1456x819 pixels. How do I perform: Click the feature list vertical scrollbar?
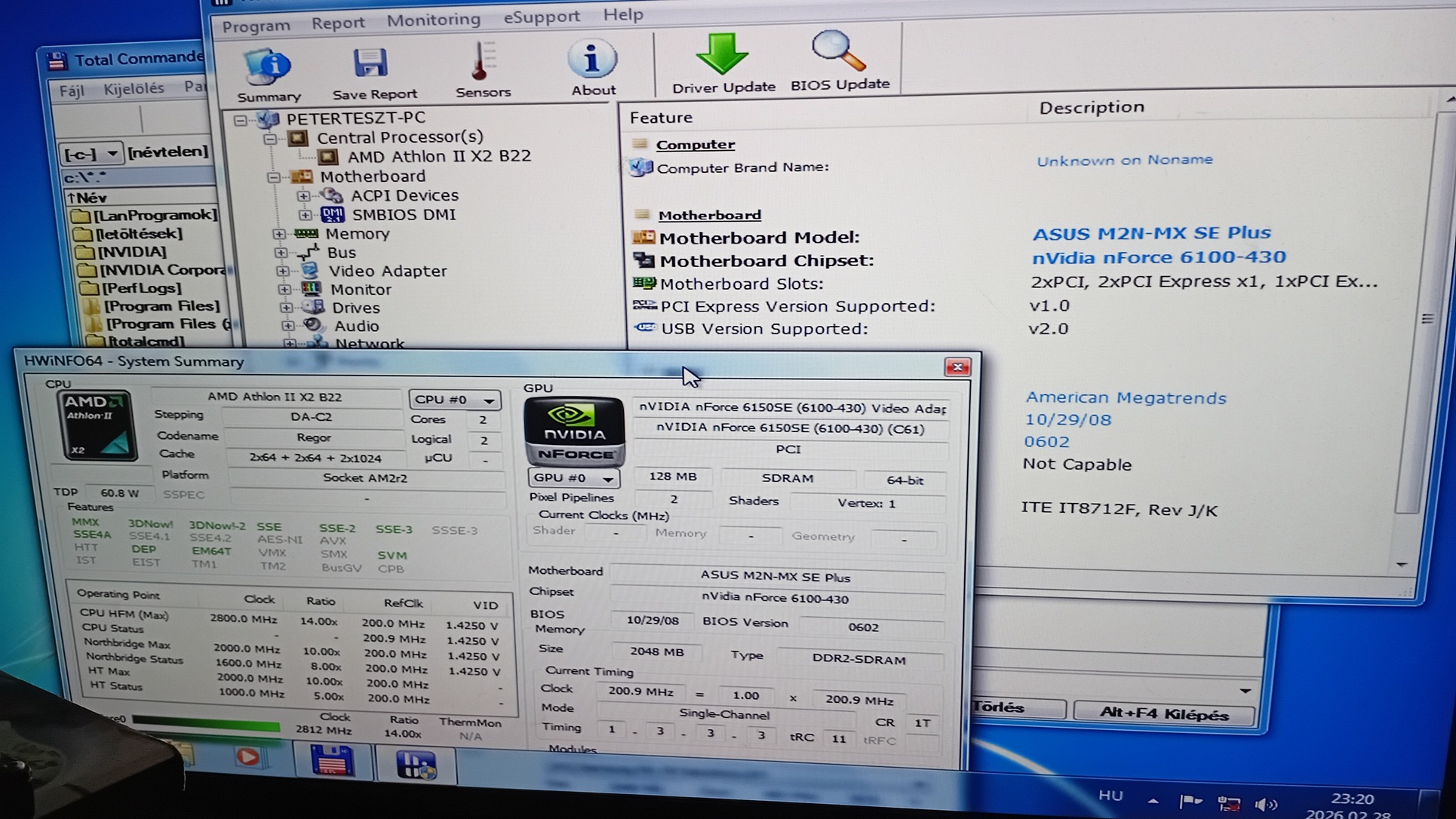pyautogui.click(x=1427, y=319)
